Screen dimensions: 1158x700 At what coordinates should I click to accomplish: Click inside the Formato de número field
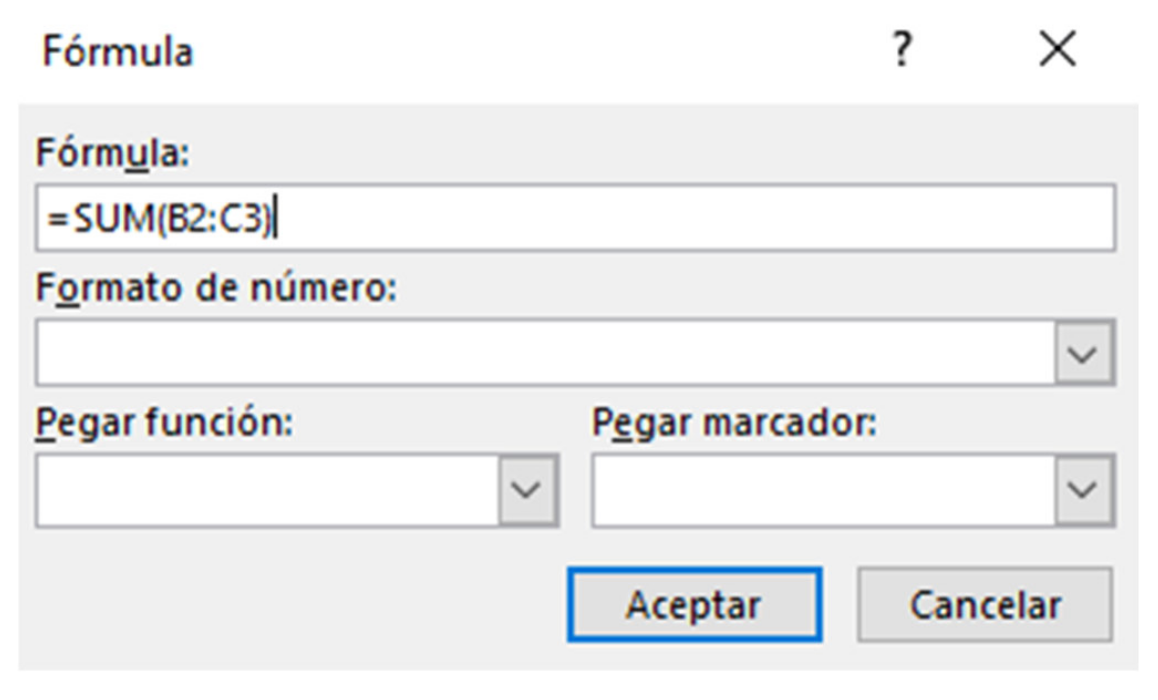pos(545,353)
